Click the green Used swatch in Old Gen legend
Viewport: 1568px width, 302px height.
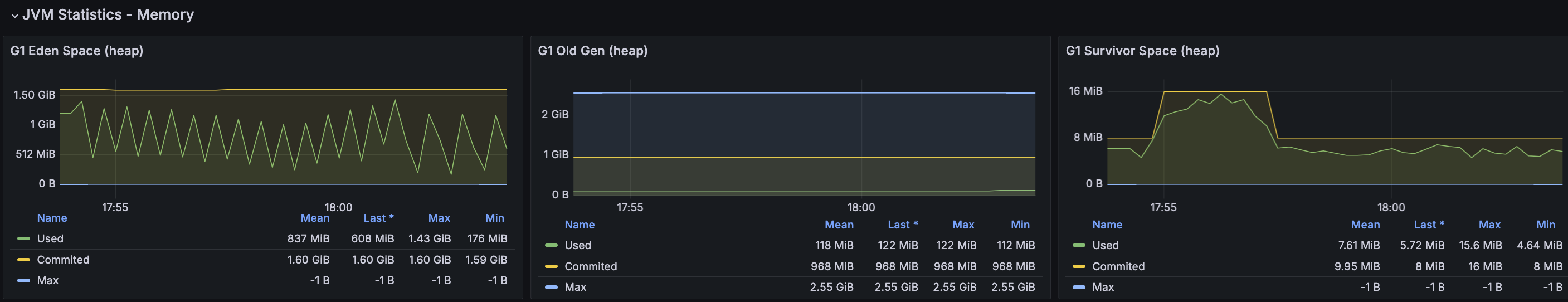pos(552,245)
